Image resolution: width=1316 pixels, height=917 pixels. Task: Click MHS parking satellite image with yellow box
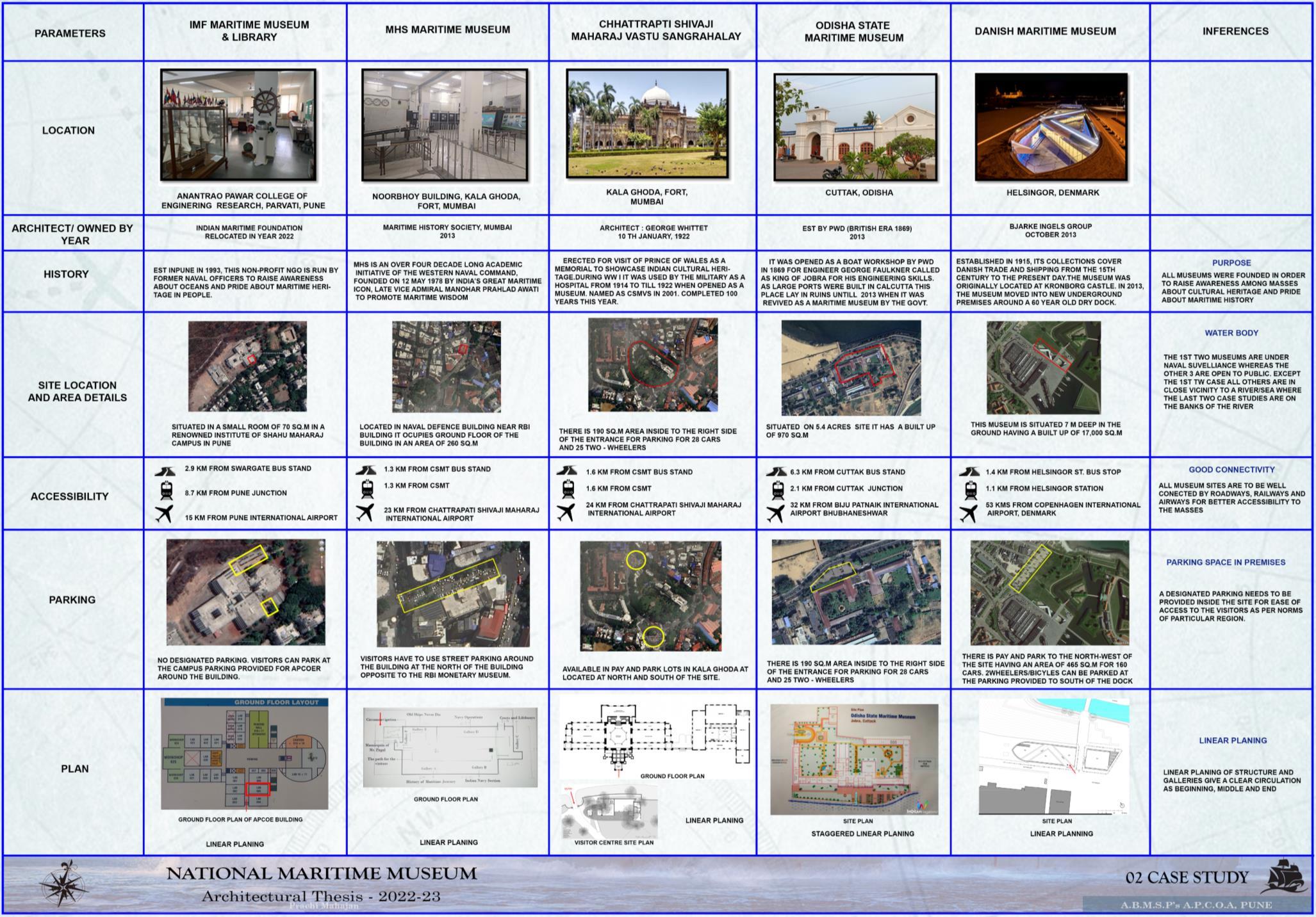(453, 594)
